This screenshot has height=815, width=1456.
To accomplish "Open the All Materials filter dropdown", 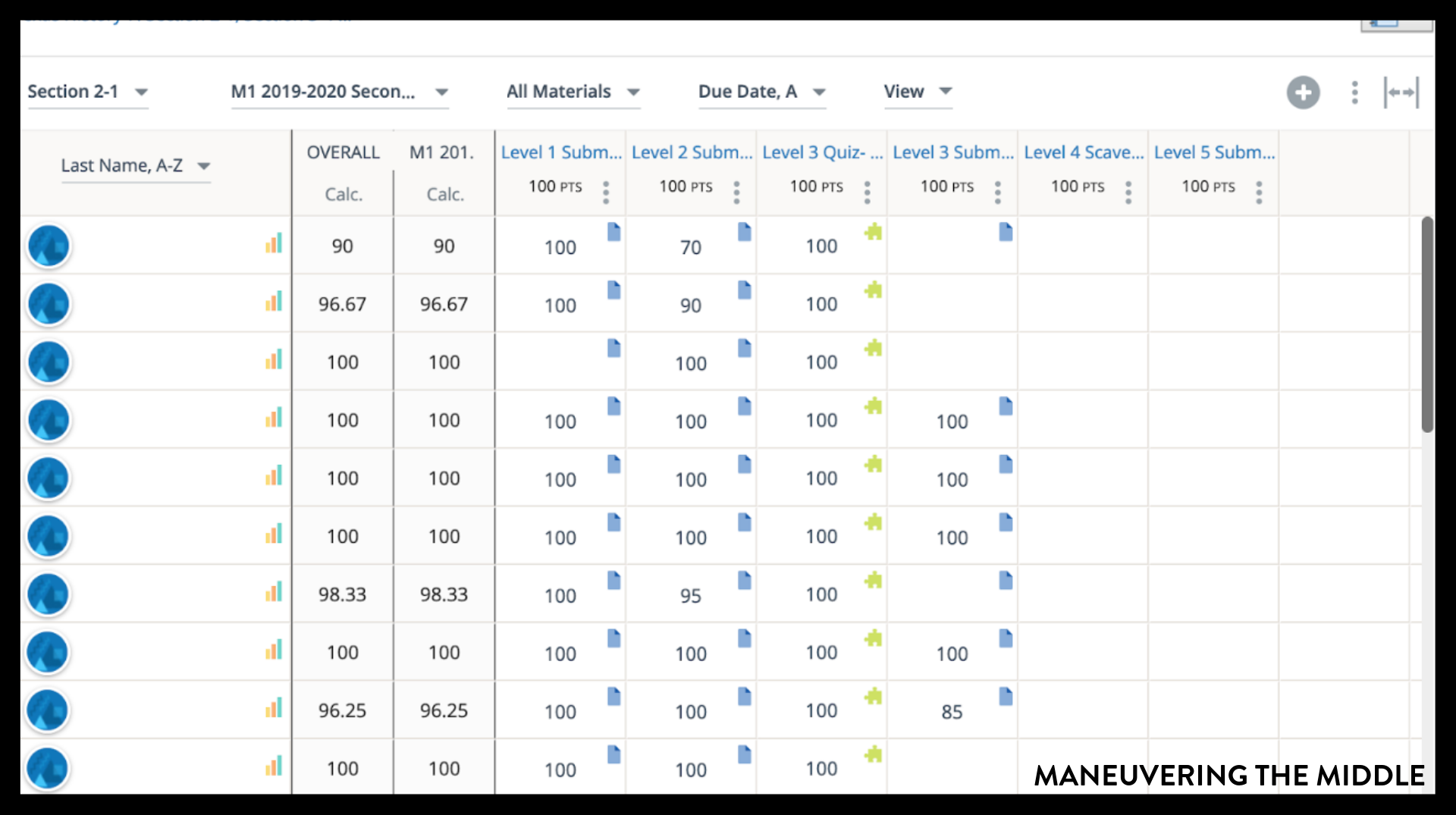I will [x=573, y=92].
